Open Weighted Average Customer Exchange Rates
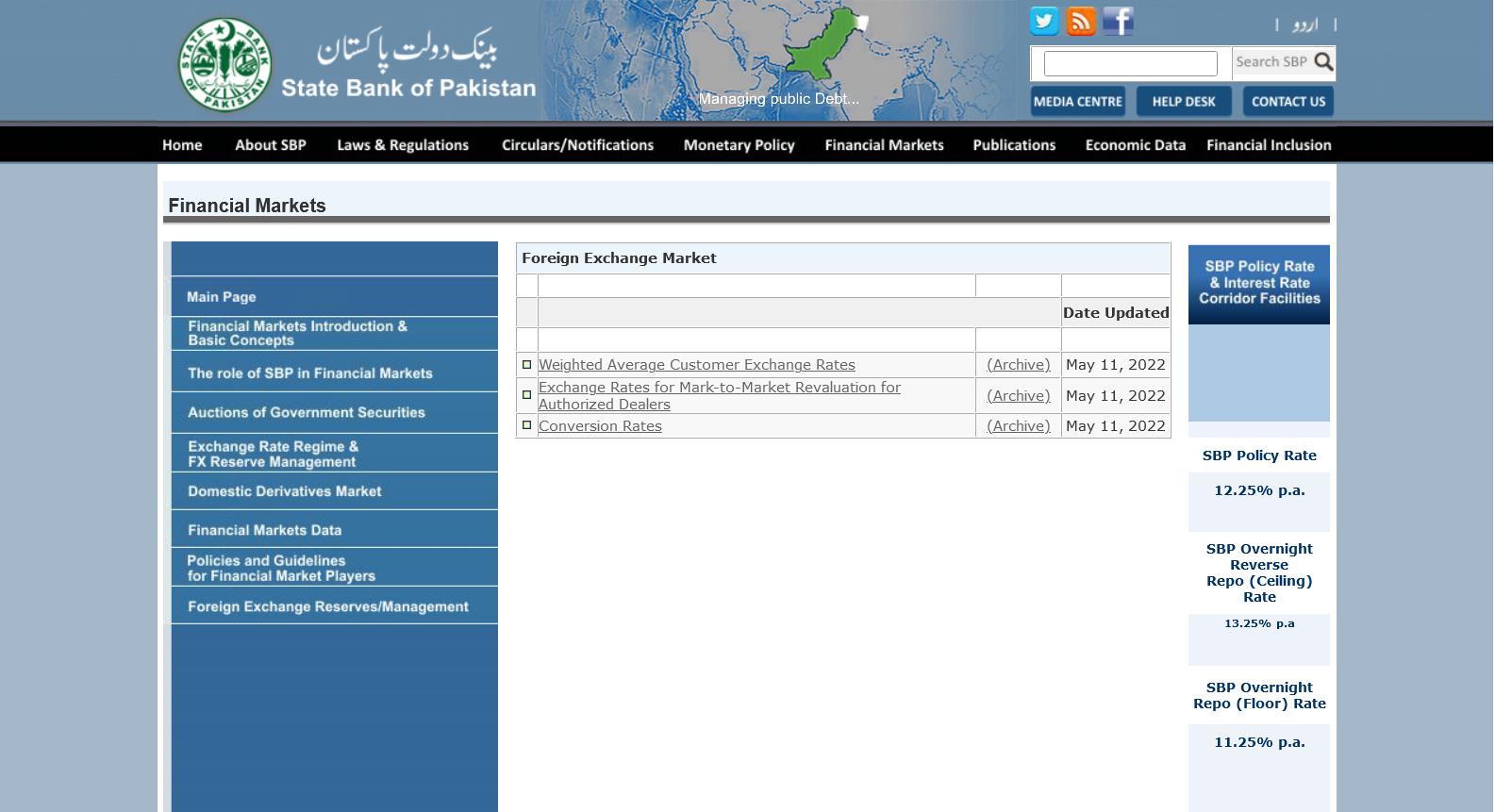Image resolution: width=1512 pixels, height=812 pixels. 696,365
